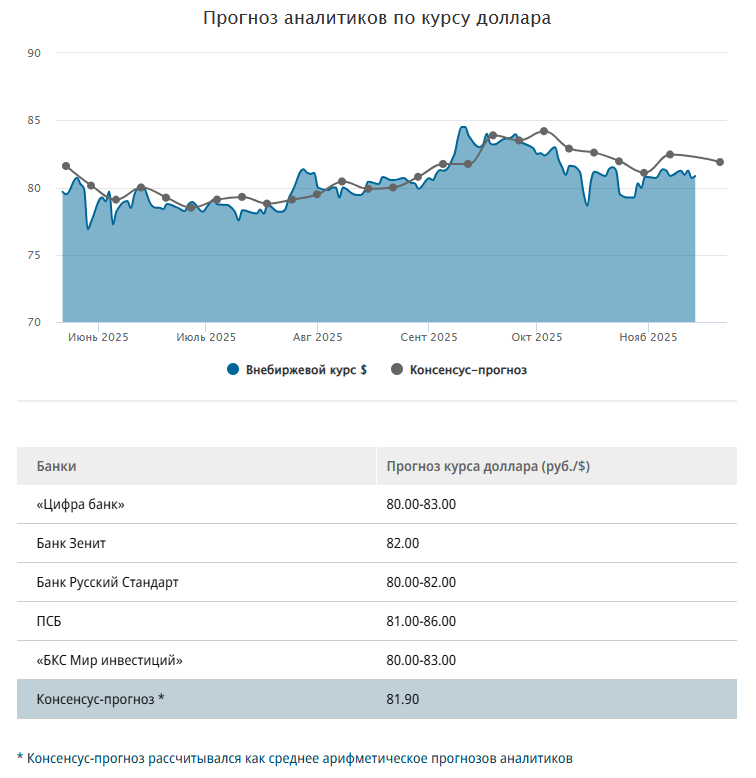Viewport: 756px width, 778px height.
Task: Select the first consensus point on the chart
Action: (x=66, y=166)
